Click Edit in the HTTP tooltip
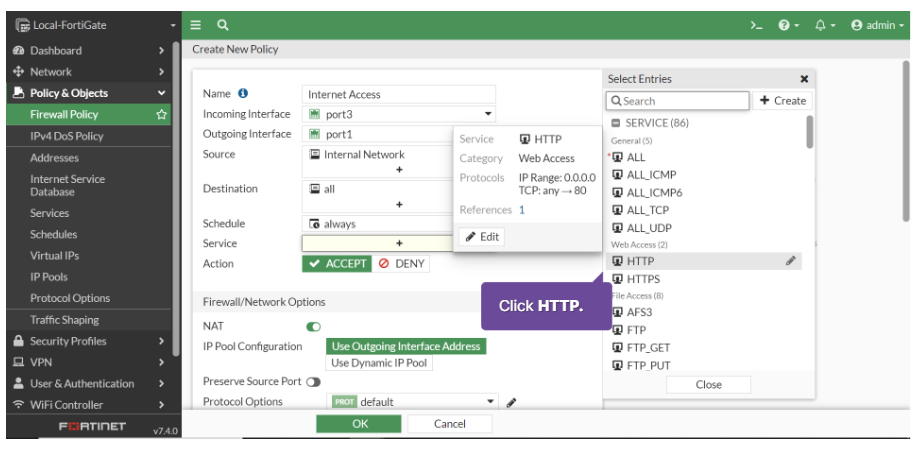The width and height of the screenshot is (920, 450). click(x=482, y=236)
